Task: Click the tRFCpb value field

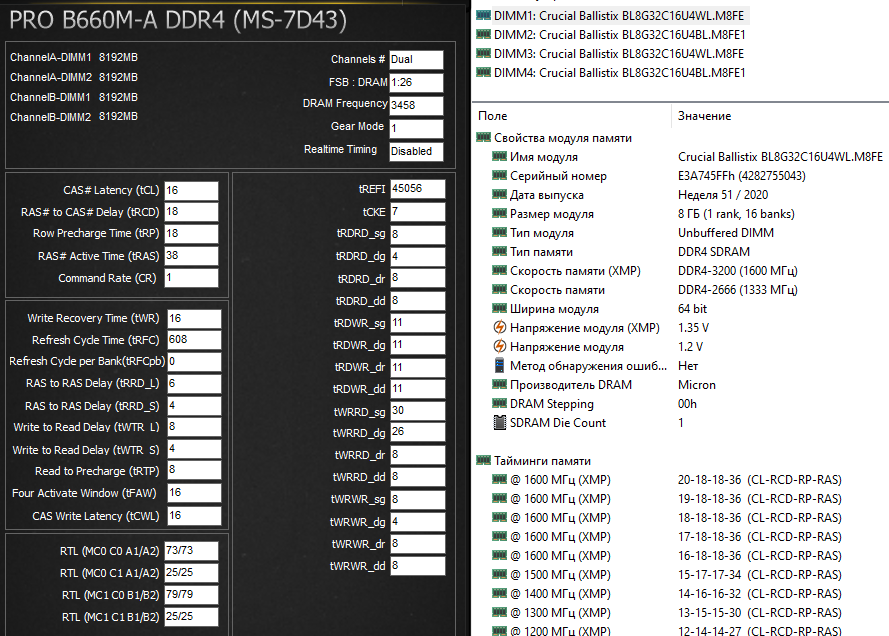Action: (194, 362)
